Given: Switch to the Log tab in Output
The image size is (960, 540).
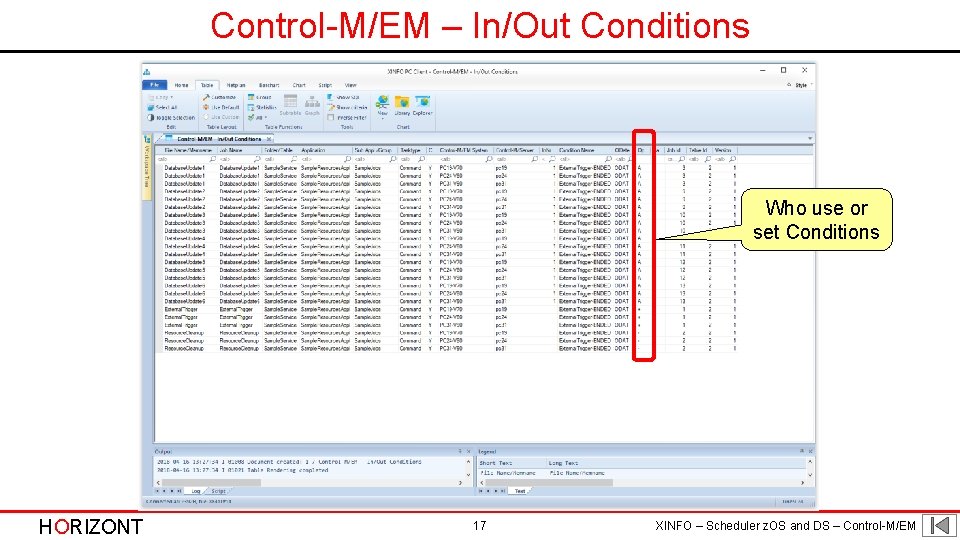Looking at the screenshot, I should pyautogui.click(x=195, y=491).
